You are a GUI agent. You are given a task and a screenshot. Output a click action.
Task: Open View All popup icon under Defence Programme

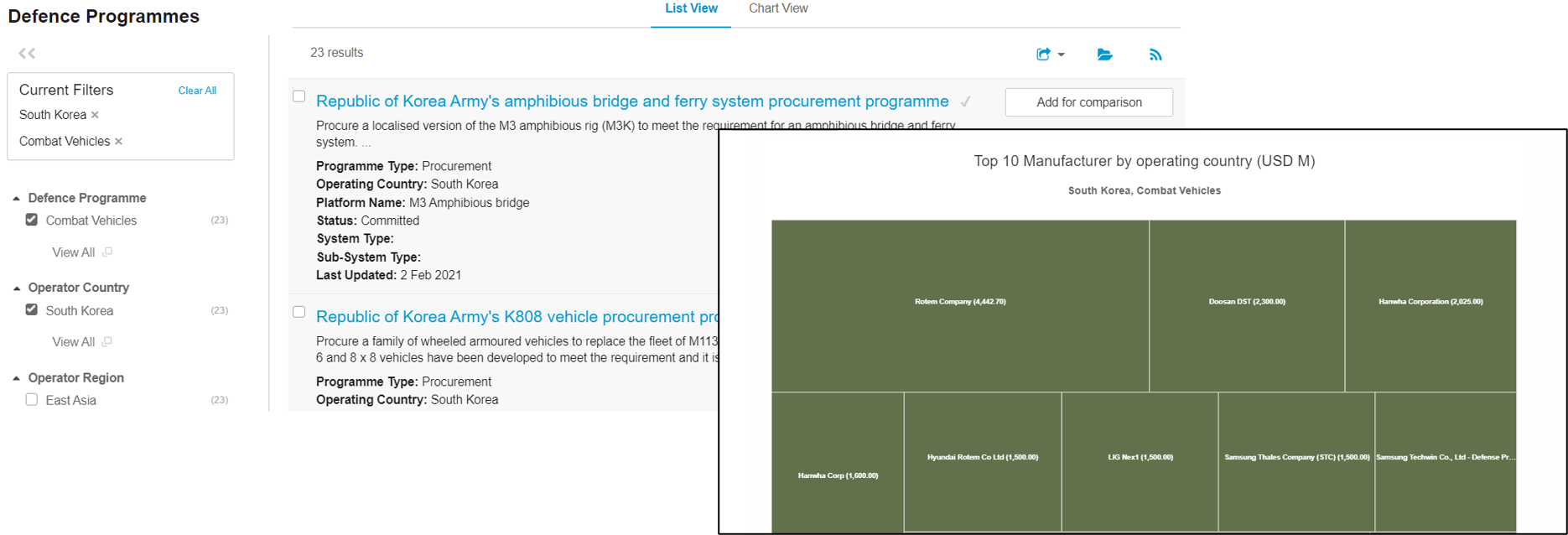pyautogui.click(x=107, y=252)
